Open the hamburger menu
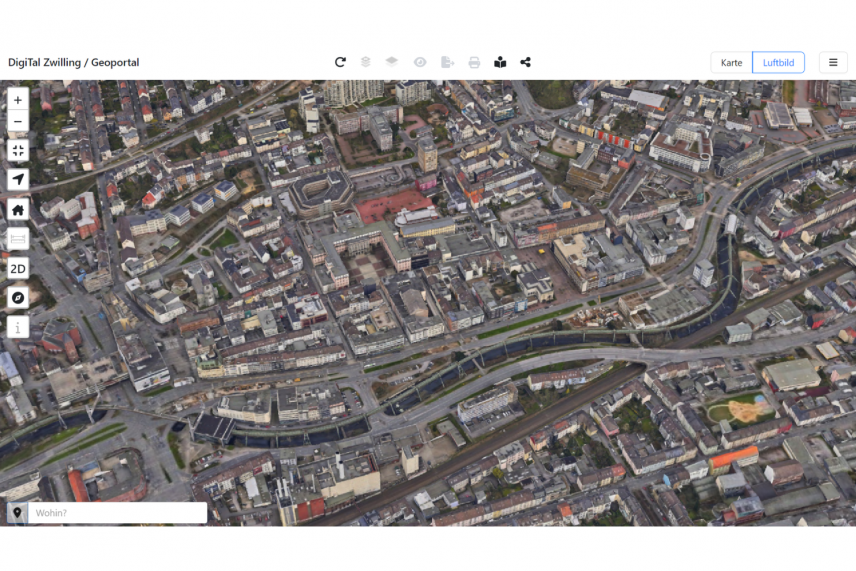The image size is (856, 571). (x=832, y=63)
